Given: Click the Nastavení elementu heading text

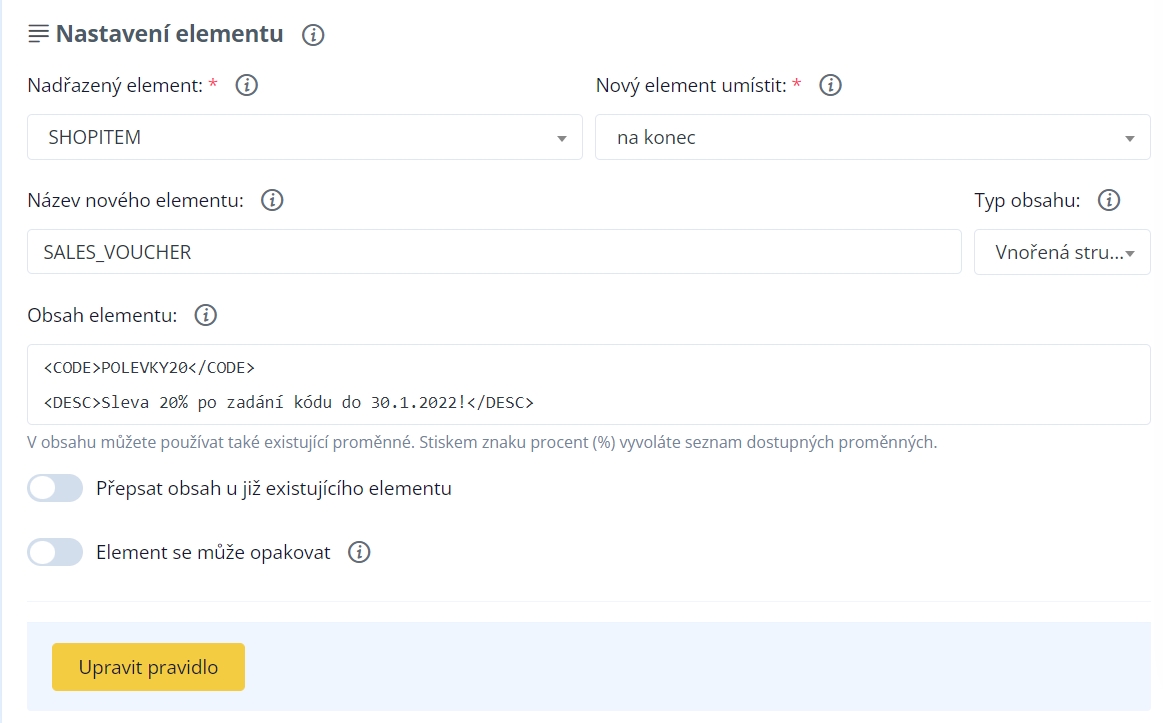Looking at the screenshot, I should click(x=169, y=34).
